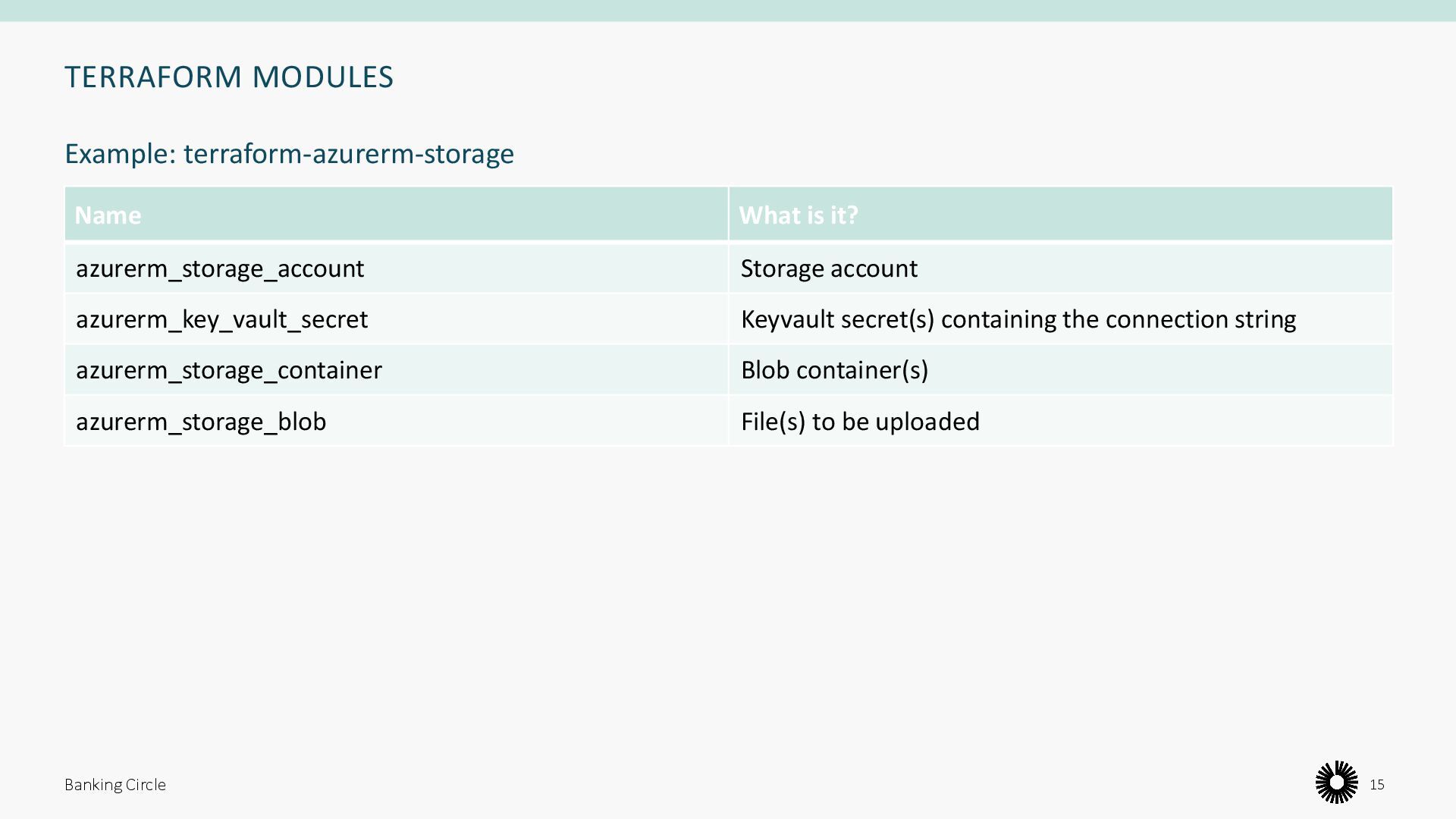Image resolution: width=1456 pixels, height=819 pixels.
Task: Click the Storage account description cell
Action: click(x=828, y=268)
